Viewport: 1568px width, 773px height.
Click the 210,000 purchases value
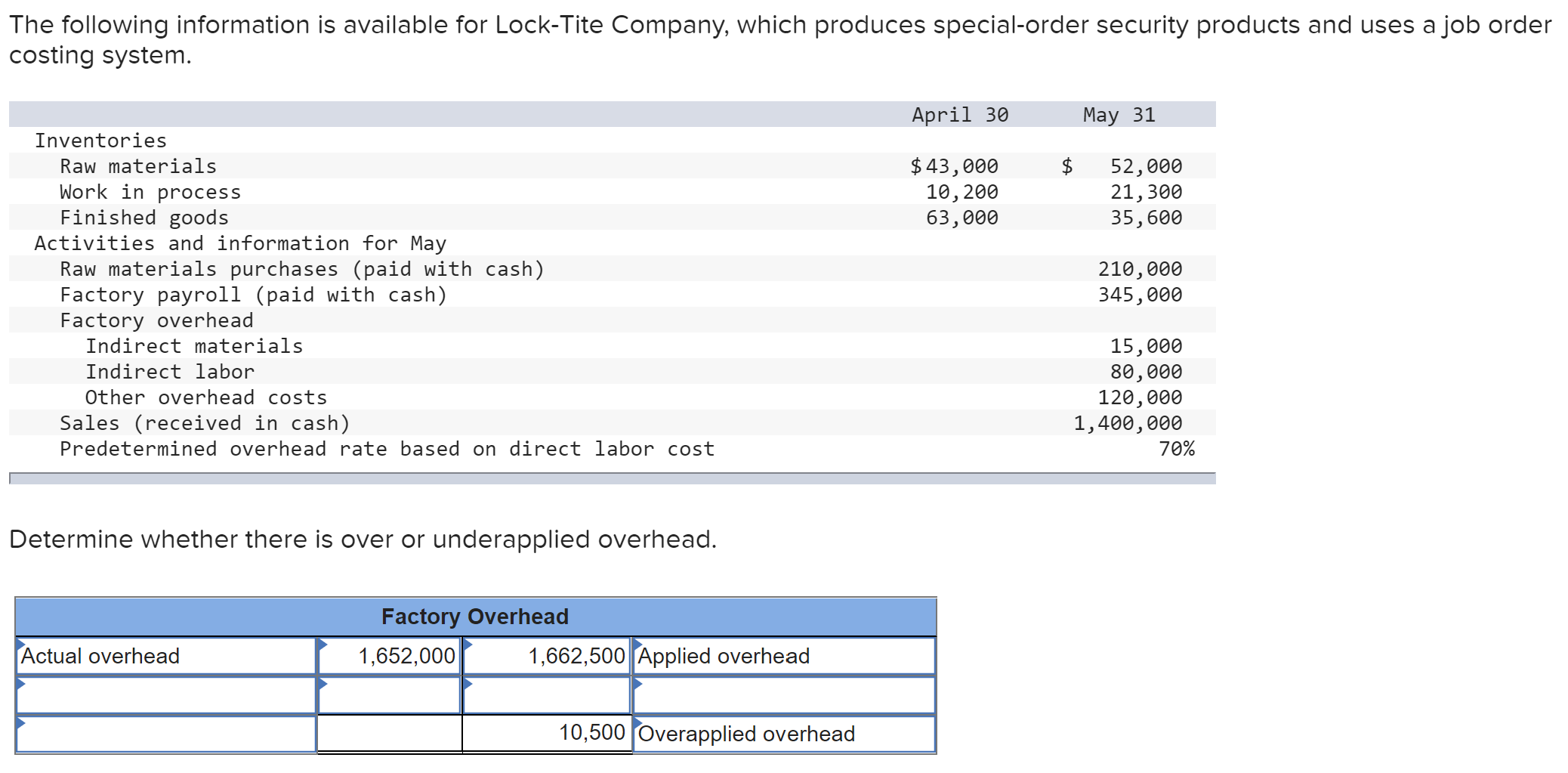pyautogui.click(x=1140, y=269)
